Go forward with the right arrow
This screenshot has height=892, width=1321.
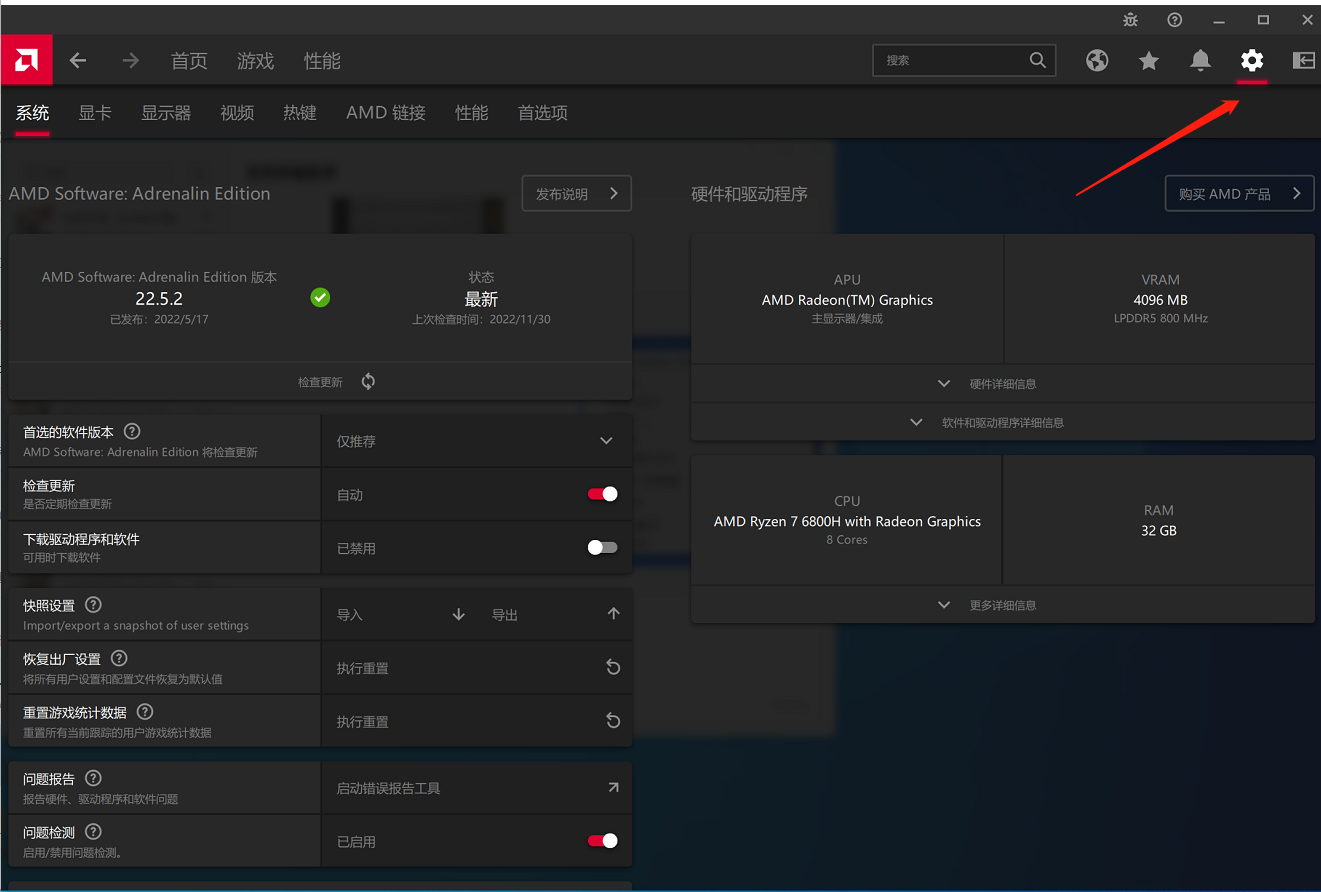coord(130,61)
